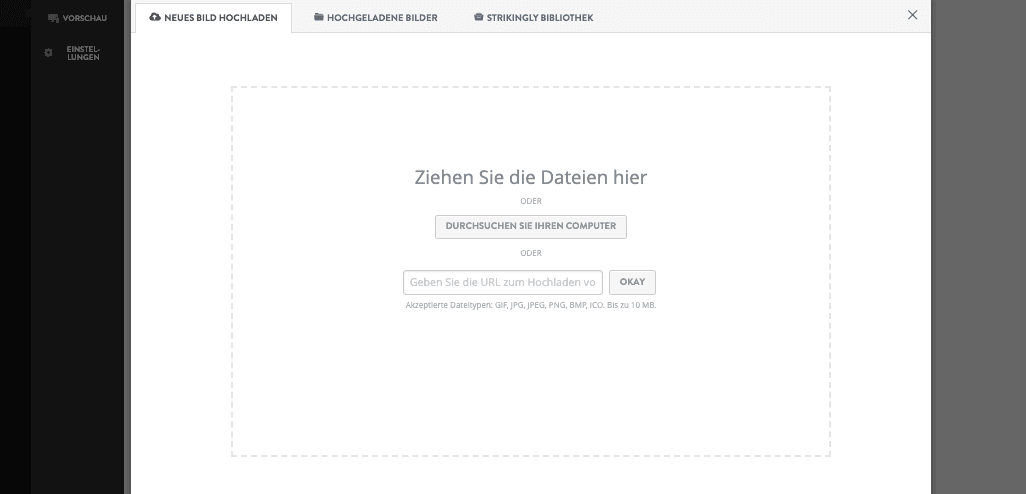Image resolution: width=1026 pixels, height=494 pixels.
Task: Click the 'Akzeptierte Dateitypen' hint text
Action: coord(531,305)
